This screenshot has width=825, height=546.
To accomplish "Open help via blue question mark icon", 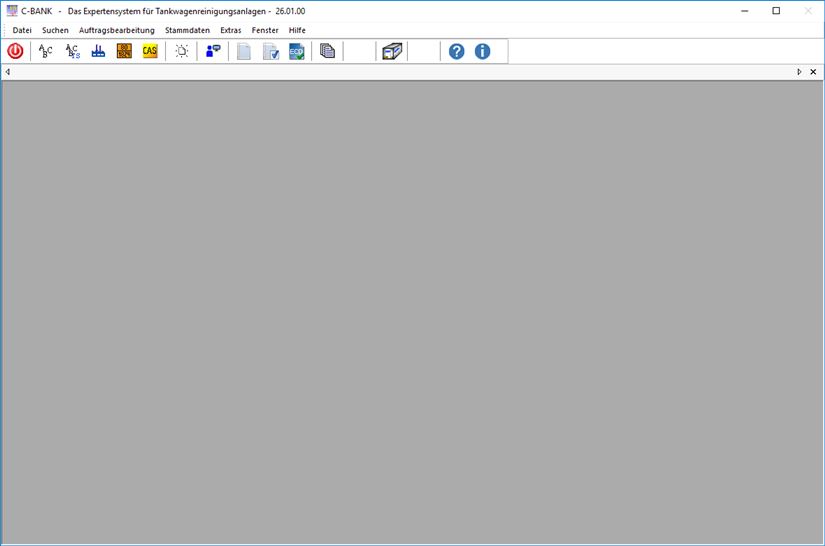I will click(x=456, y=51).
